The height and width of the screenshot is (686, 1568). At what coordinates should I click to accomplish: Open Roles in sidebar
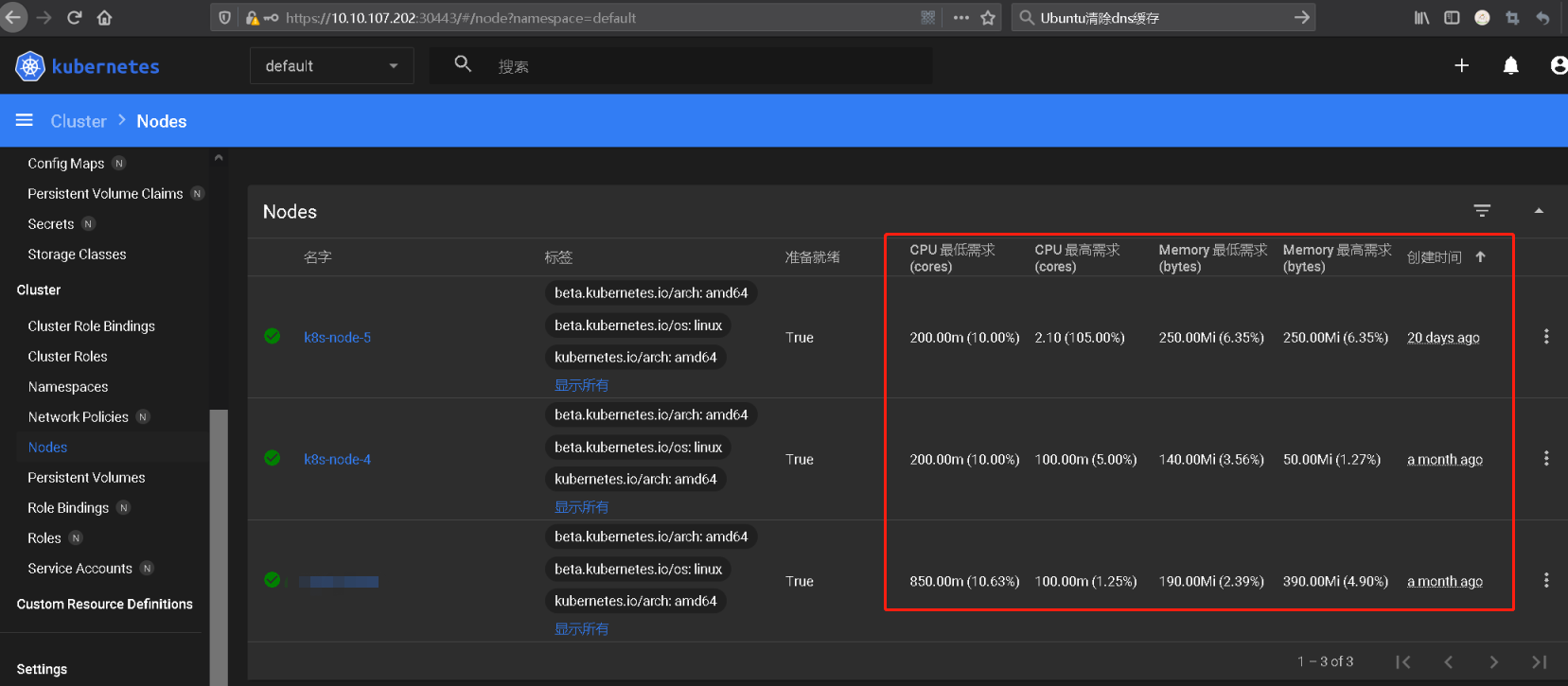pyautogui.click(x=44, y=537)
